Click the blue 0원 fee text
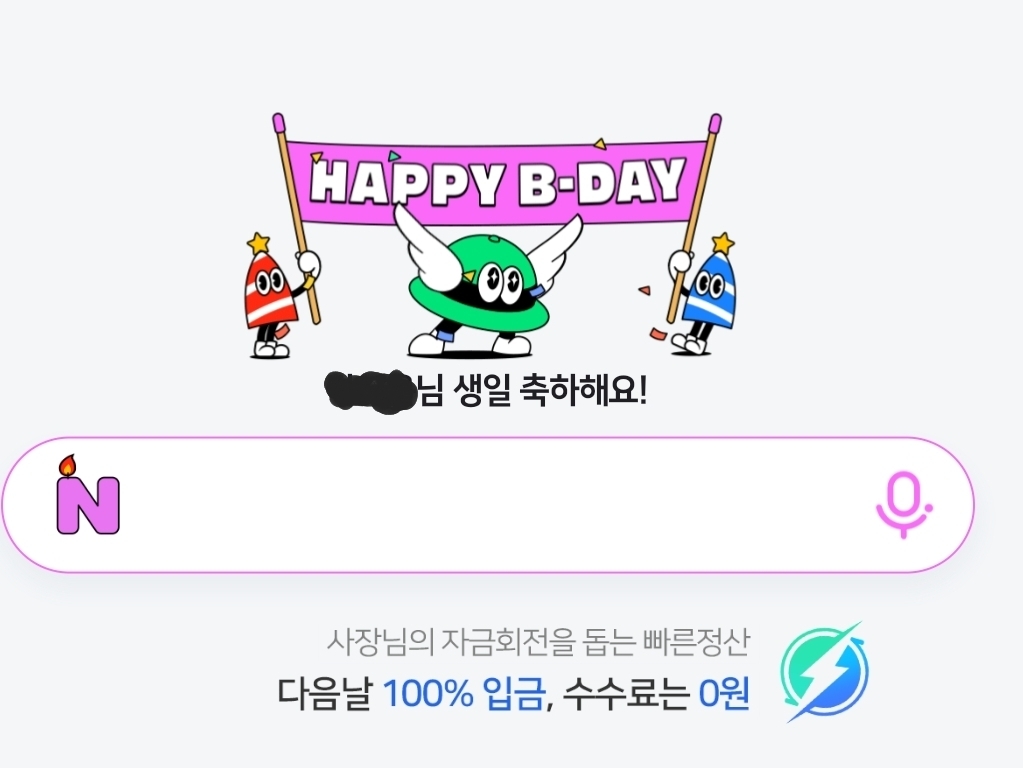The width and height of the screenshot is (1023, 768). point(724,694)
